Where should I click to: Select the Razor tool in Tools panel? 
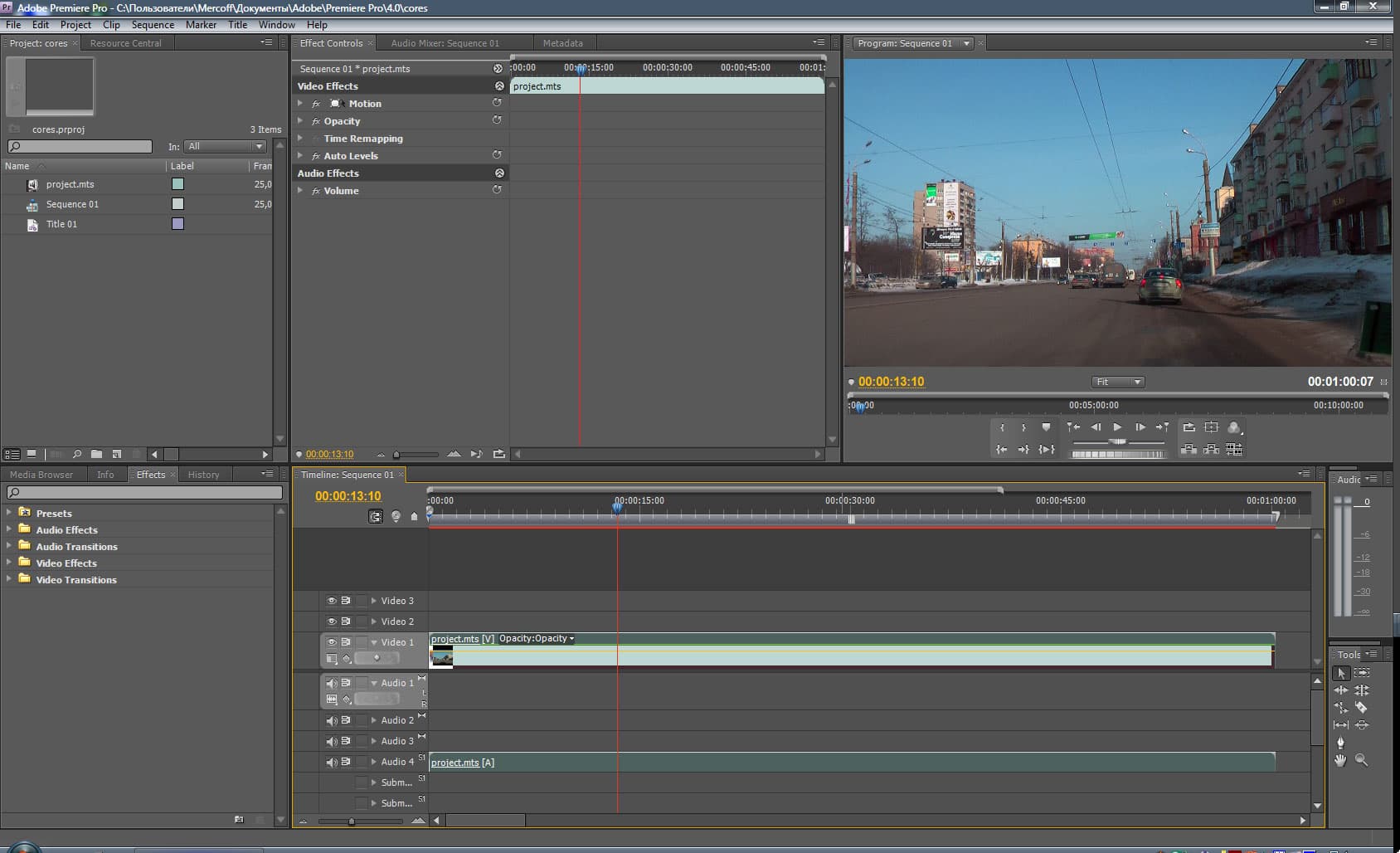[x=1361, y=708]
